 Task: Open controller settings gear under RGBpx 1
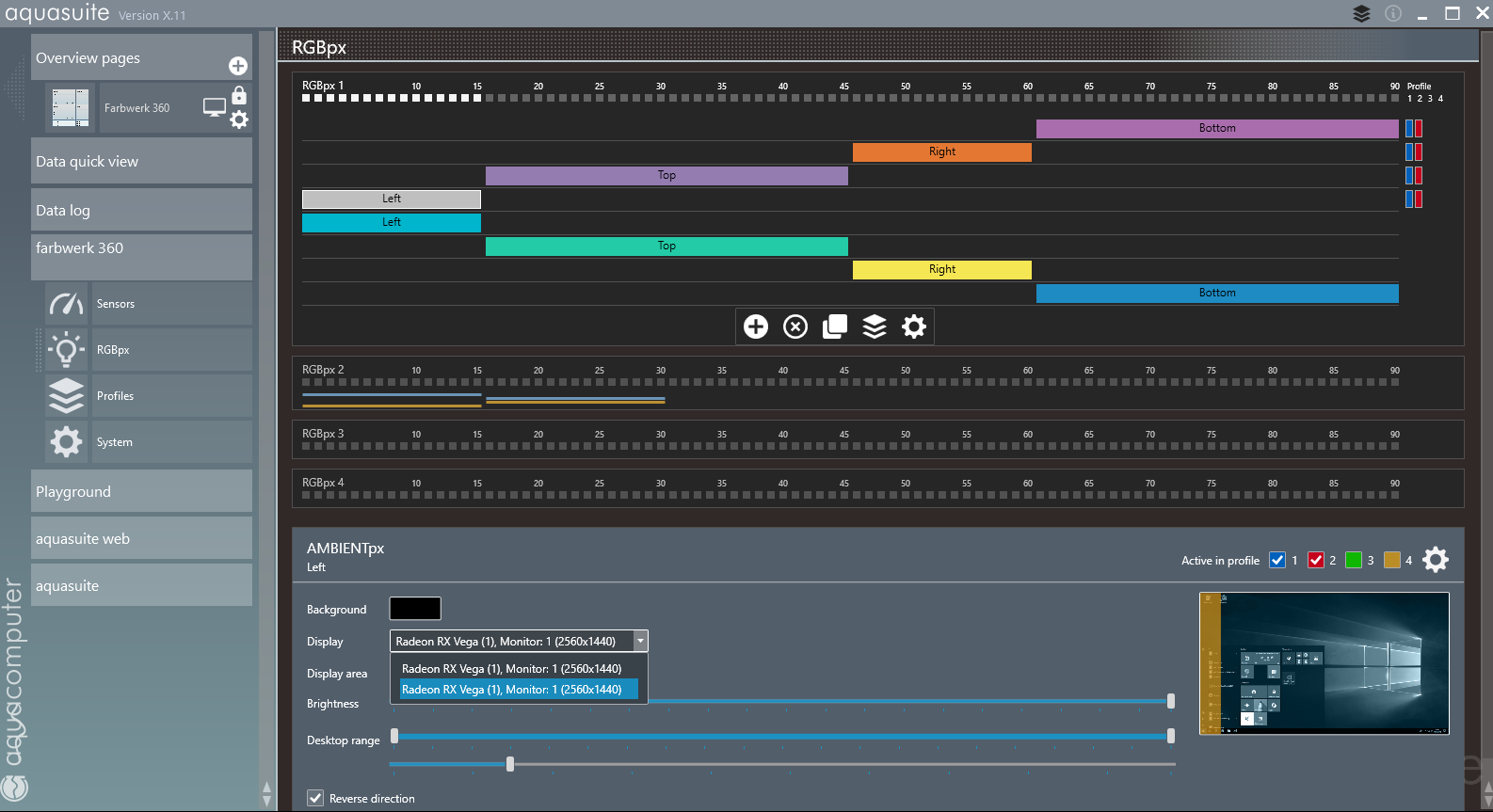914,326
